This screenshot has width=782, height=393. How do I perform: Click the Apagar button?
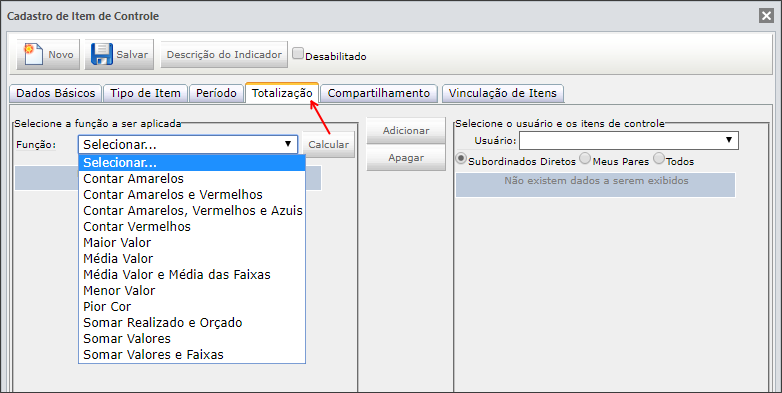[x=406, y=158]
